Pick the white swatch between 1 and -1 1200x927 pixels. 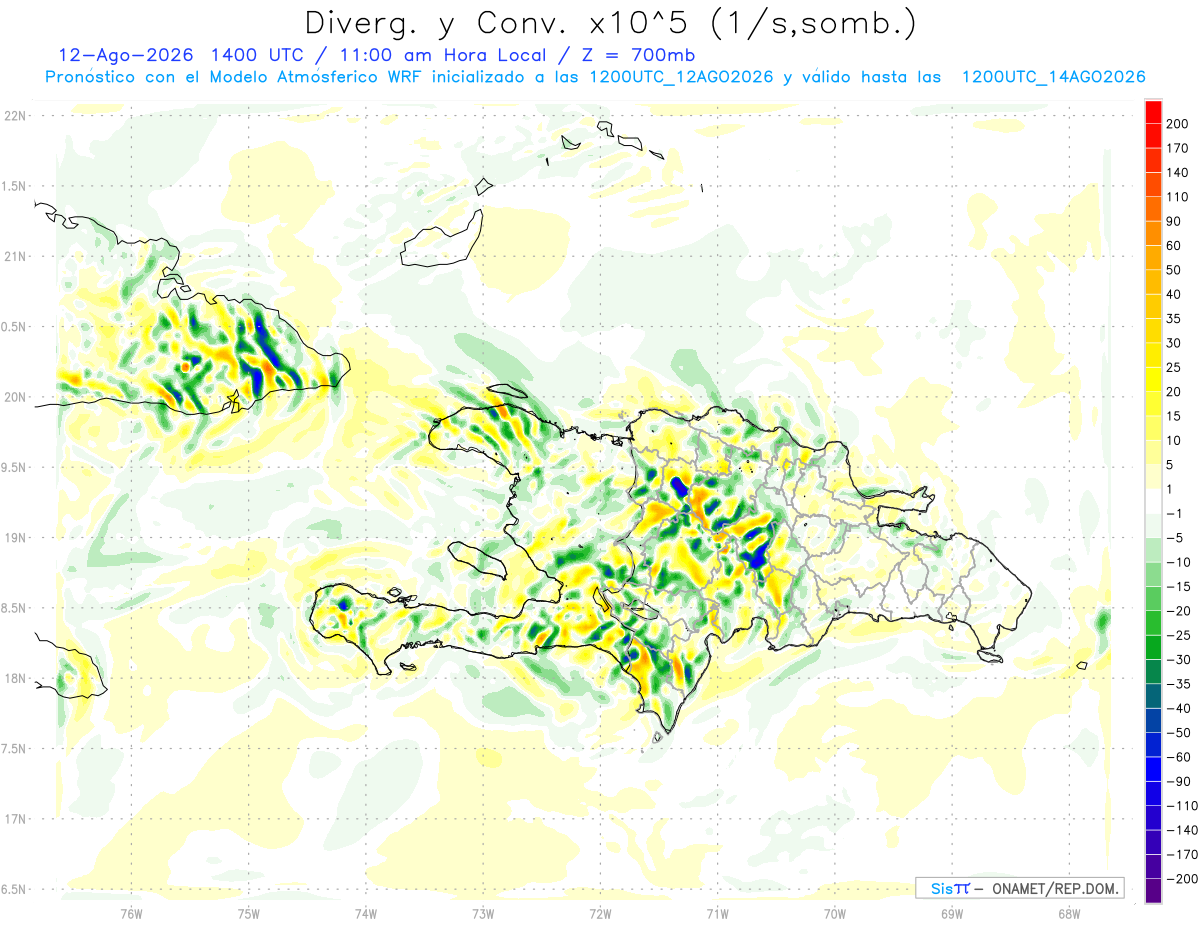click(x=1154, y=501)
